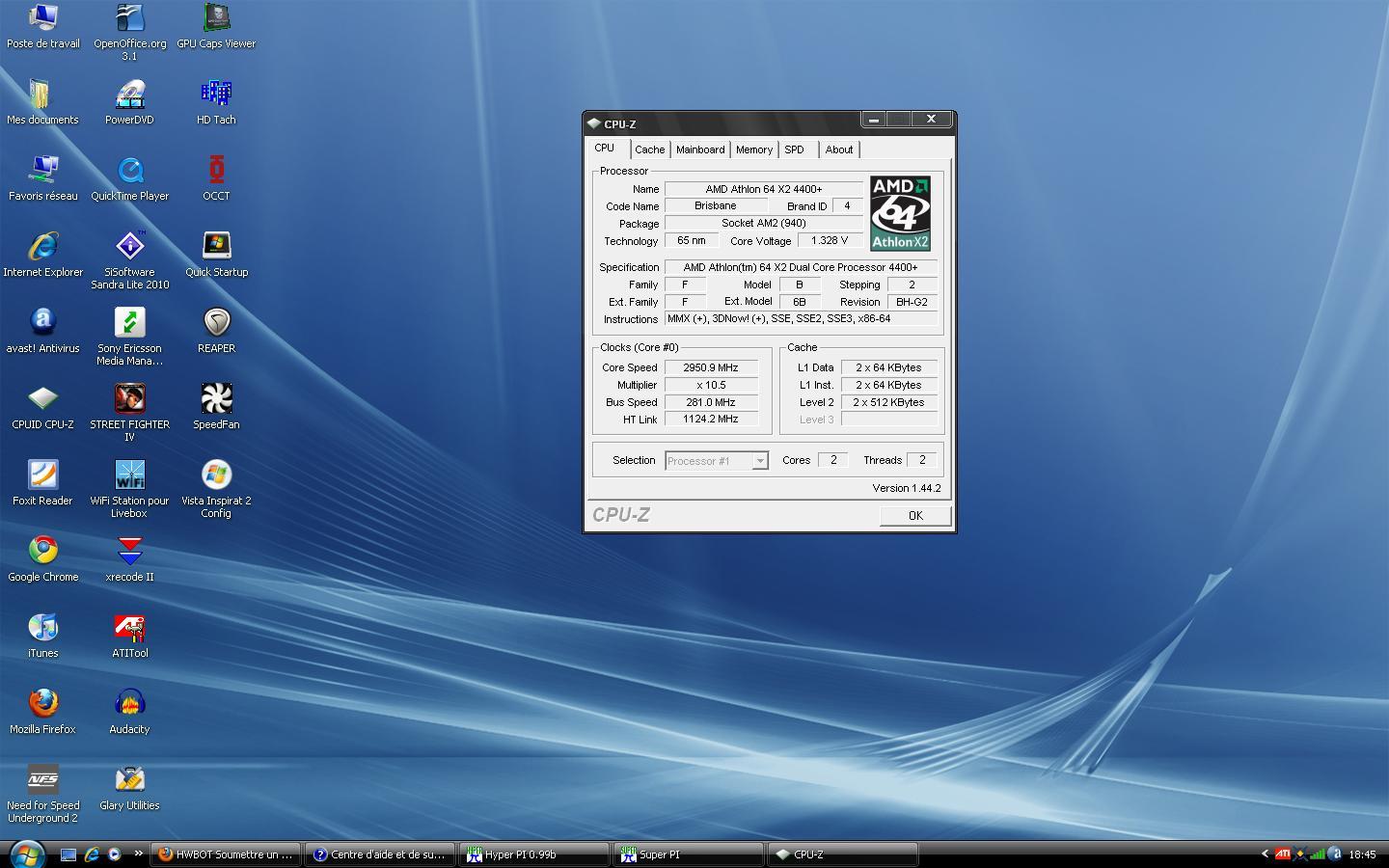This screenshot has height=868, width=1389.
Task: Switch to the About tab
Action: click(839, 149)
